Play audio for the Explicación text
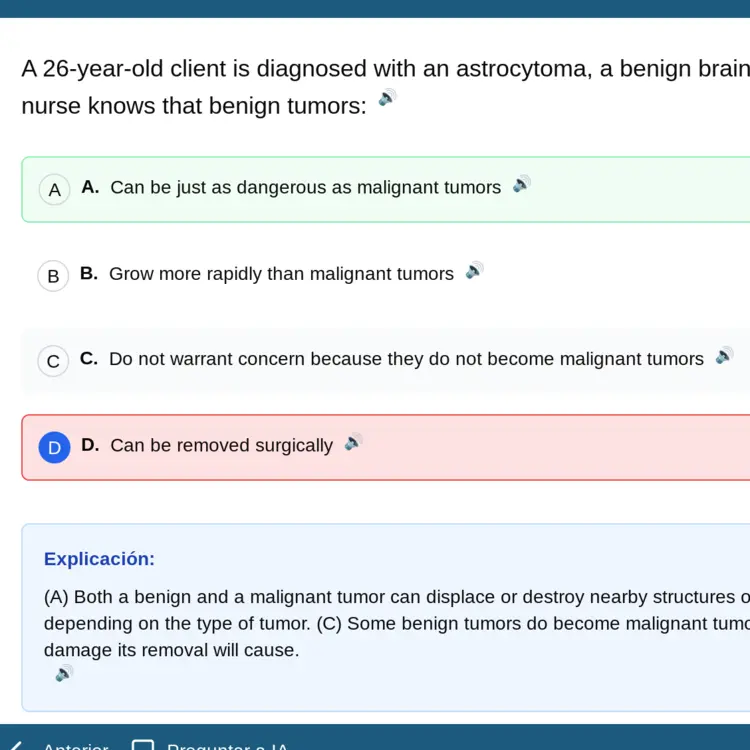 coord(64,673)
